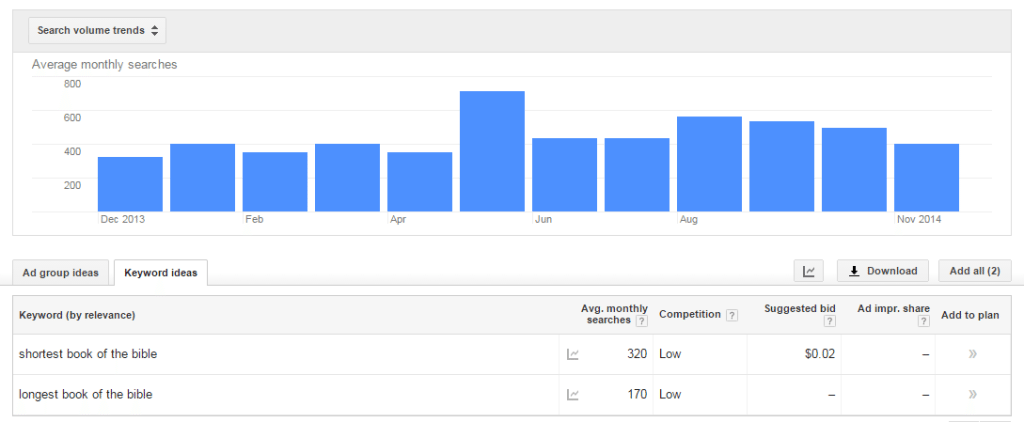Open help icon next to Avg. monthly searches
Image resolution: width=1024 pixels, height=422 pixels.
pos(642,321)
